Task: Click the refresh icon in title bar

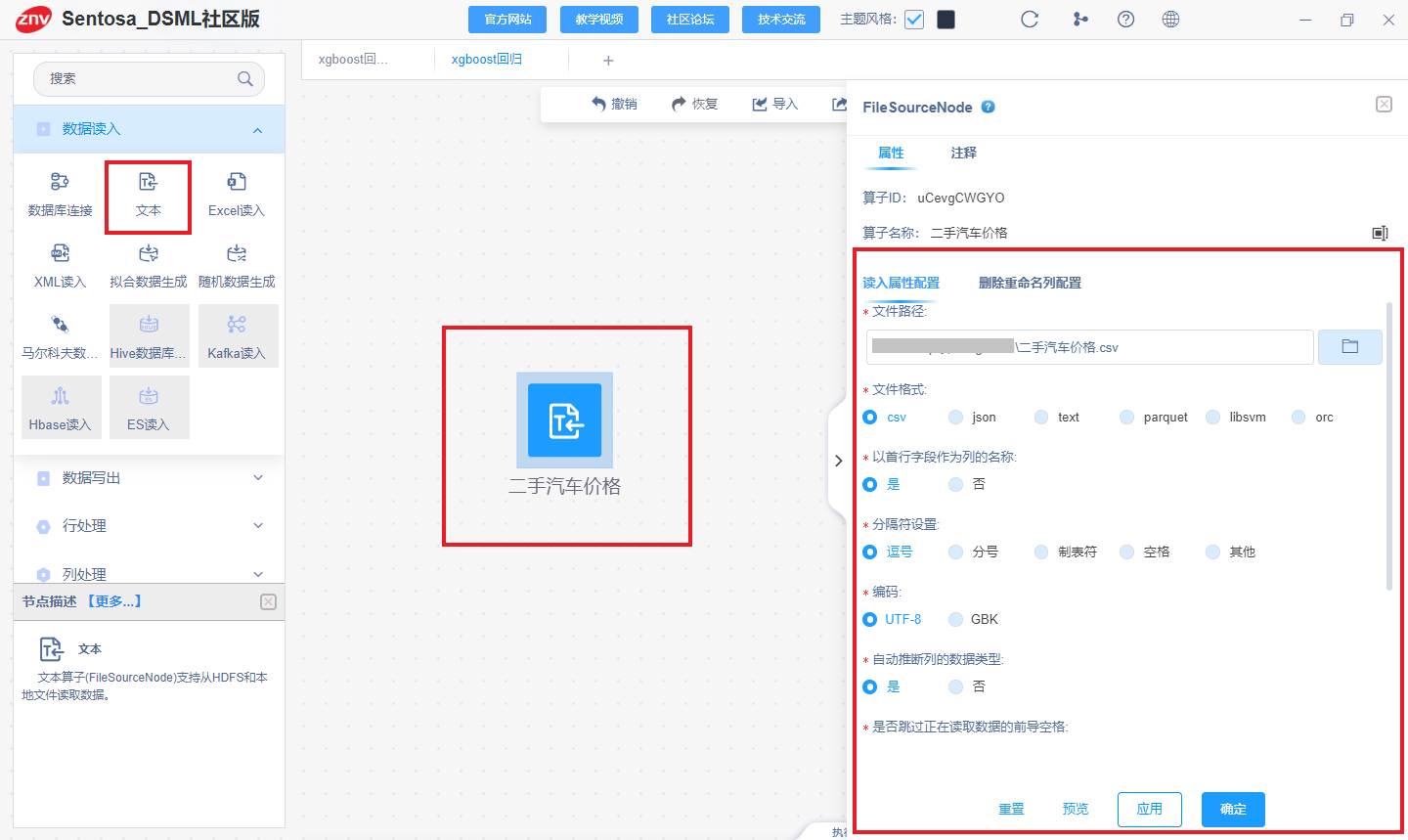Action: tap(1030, 20)
